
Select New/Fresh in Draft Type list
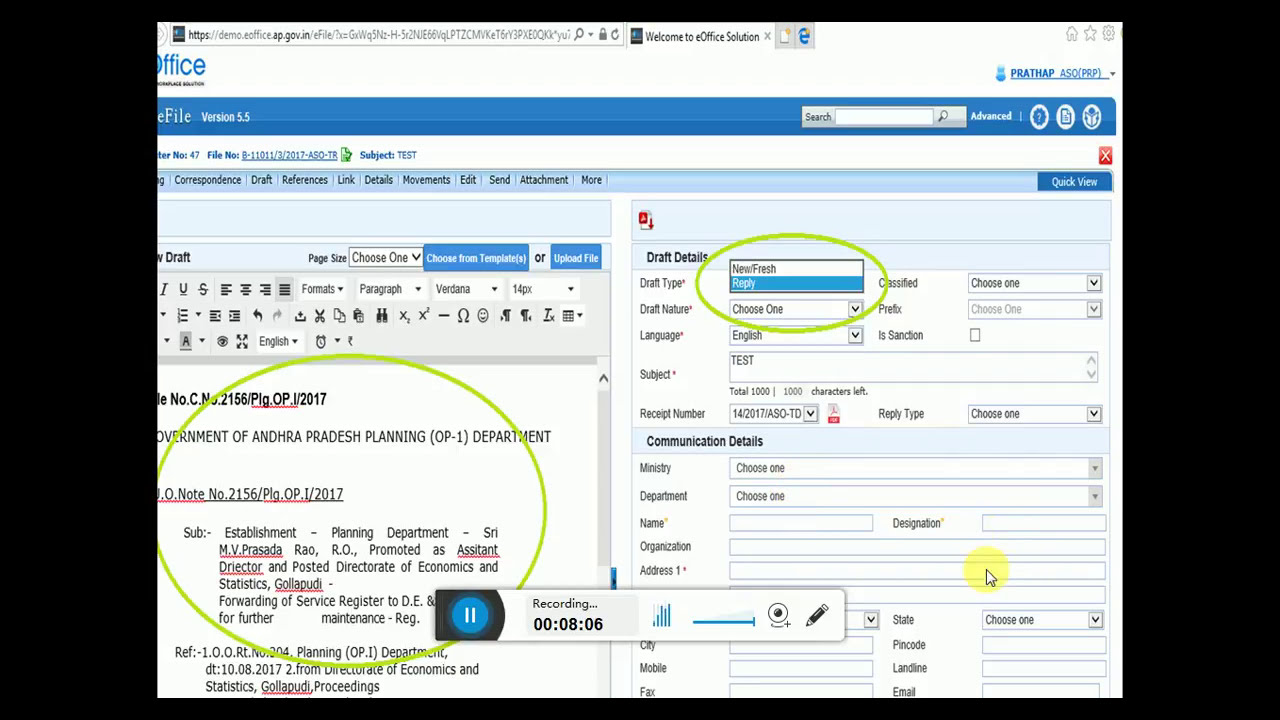click(796, 269)
